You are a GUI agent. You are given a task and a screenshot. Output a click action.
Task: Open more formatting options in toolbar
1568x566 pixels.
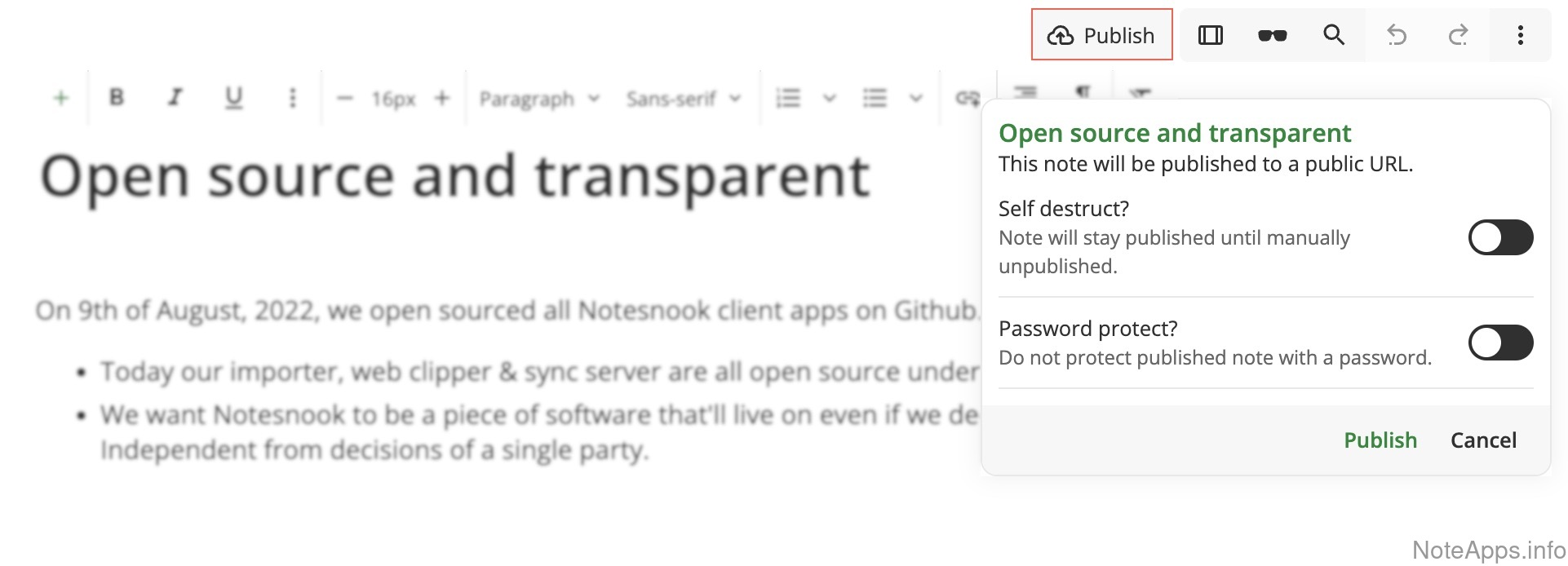[x=292, y=98]
